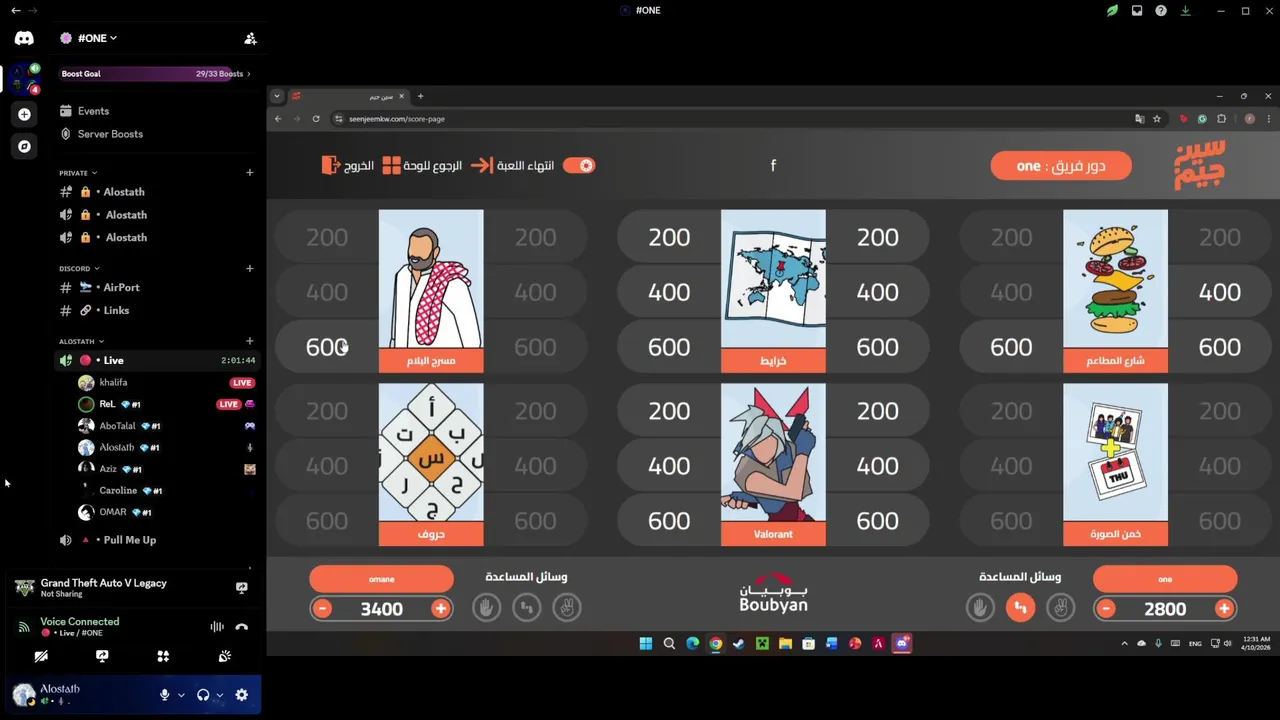
Task: Open Discord user settings gear
Action: (x=241, y=695)
